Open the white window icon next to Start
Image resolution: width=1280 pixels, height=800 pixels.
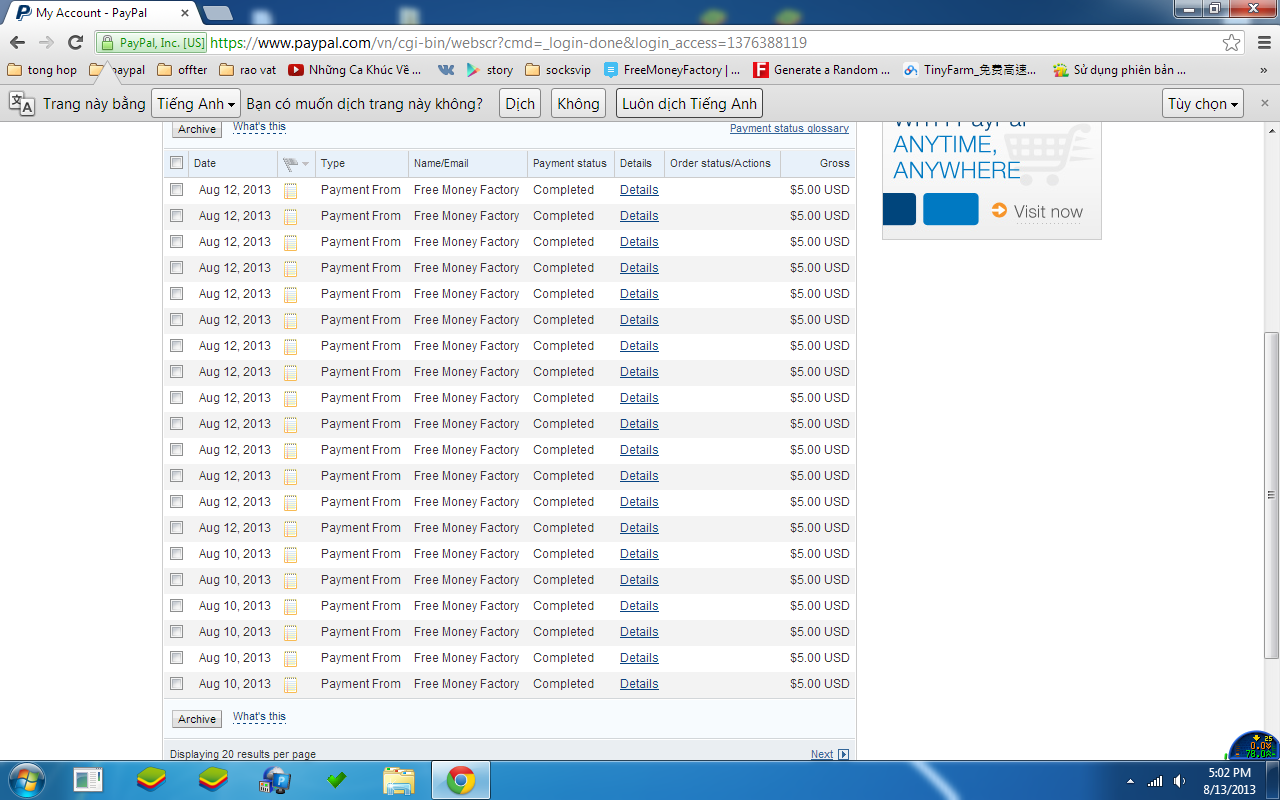89,779
